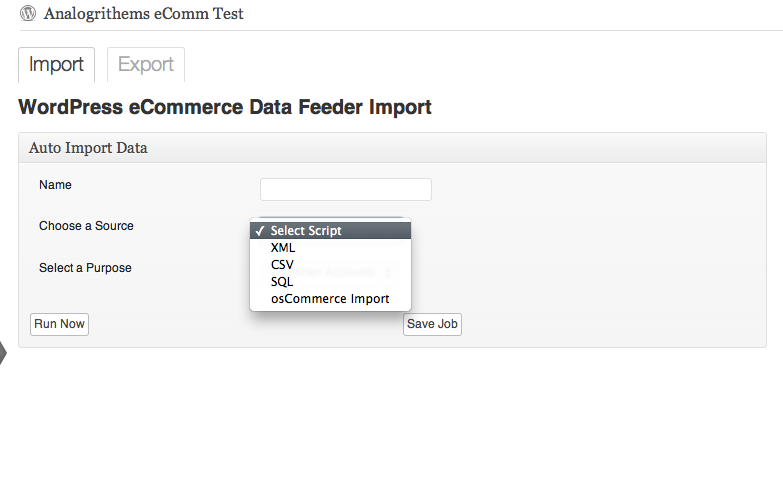
Task: Select the osCommerce Import option
Action: (x=330, y=299)
